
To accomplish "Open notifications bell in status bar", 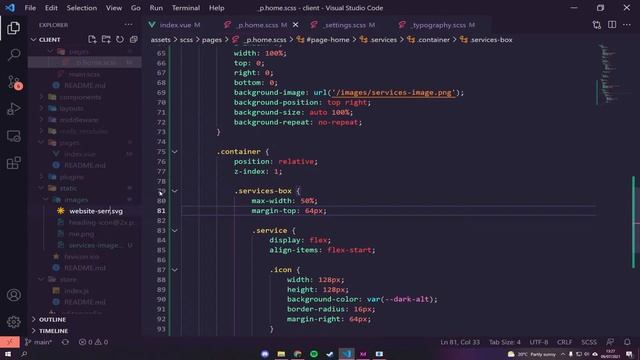I will 627,342.
